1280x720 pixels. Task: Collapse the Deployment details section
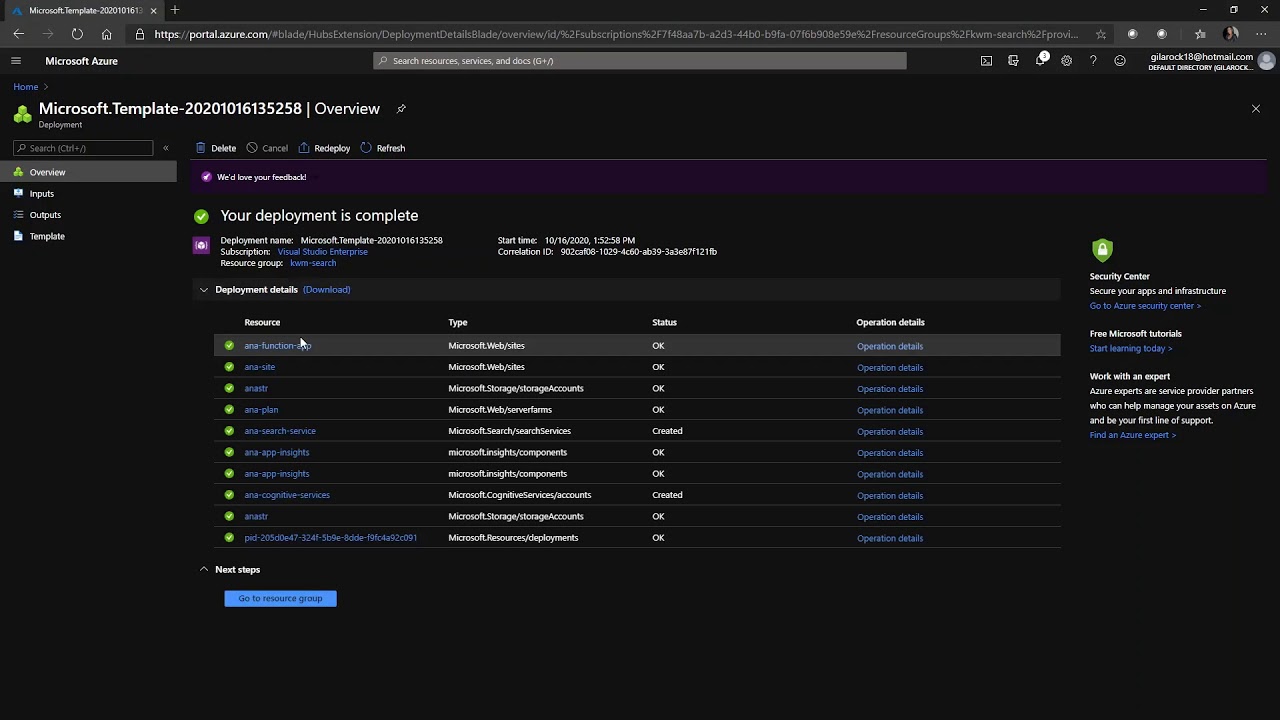204,290
